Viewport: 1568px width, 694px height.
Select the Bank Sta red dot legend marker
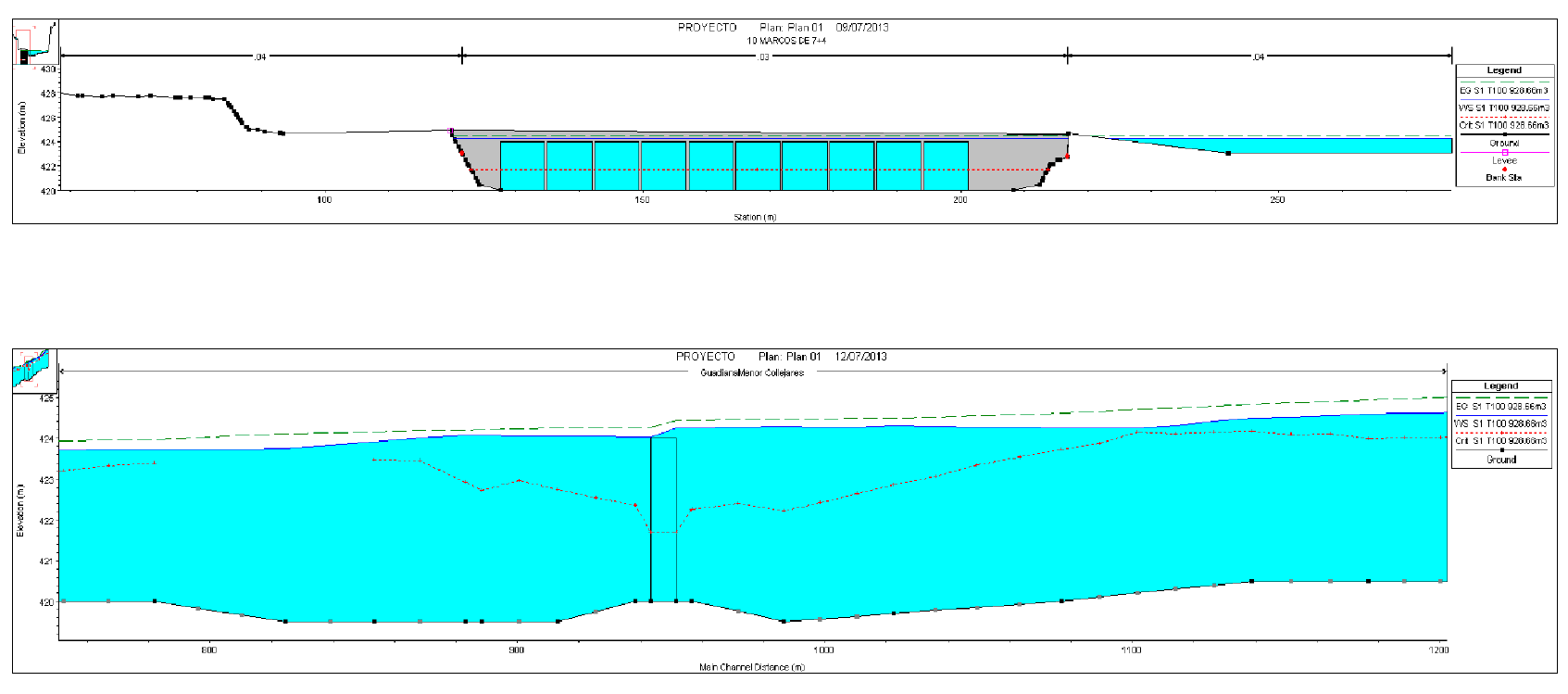(1504, 169)
